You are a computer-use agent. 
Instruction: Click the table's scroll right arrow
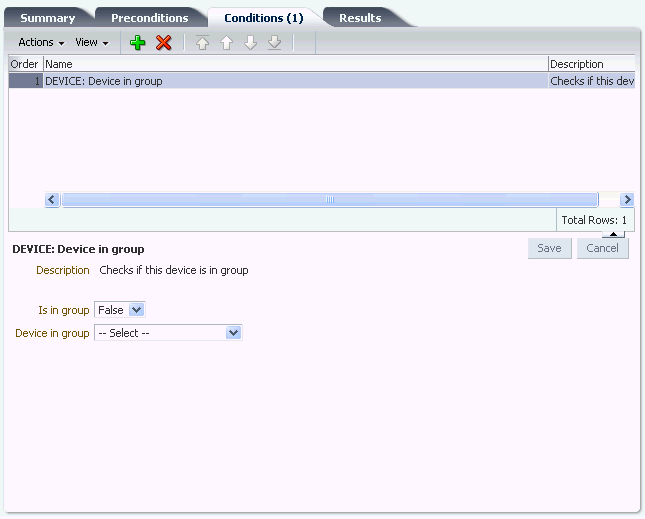[x=627, y=200]
